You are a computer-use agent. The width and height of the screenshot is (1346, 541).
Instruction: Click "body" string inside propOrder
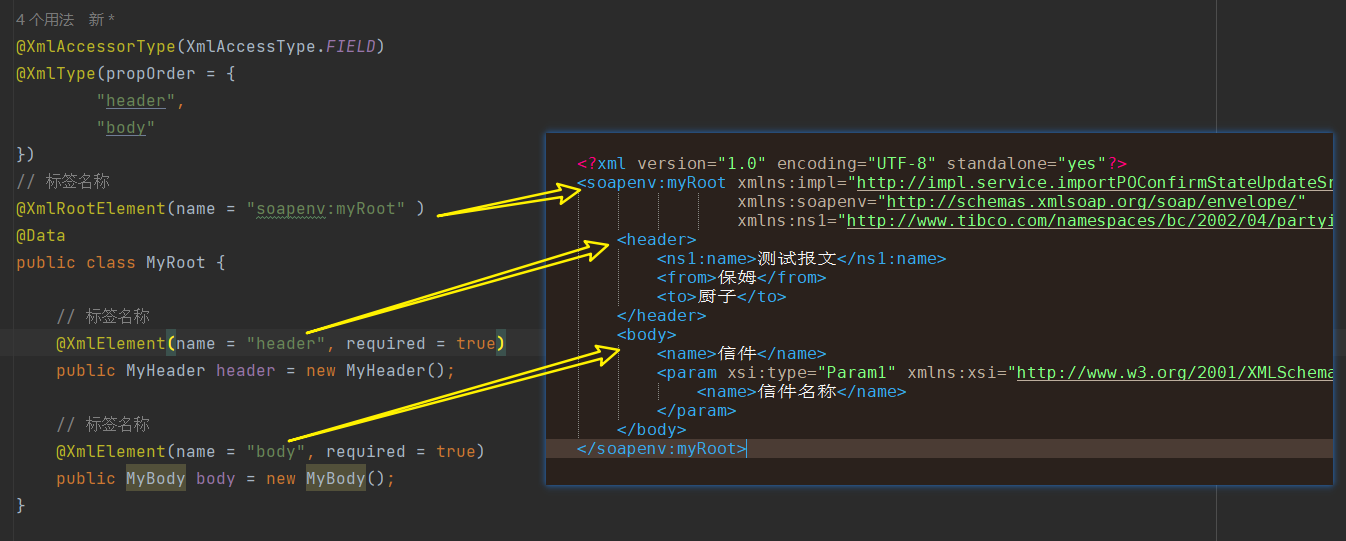pos(126,128)
